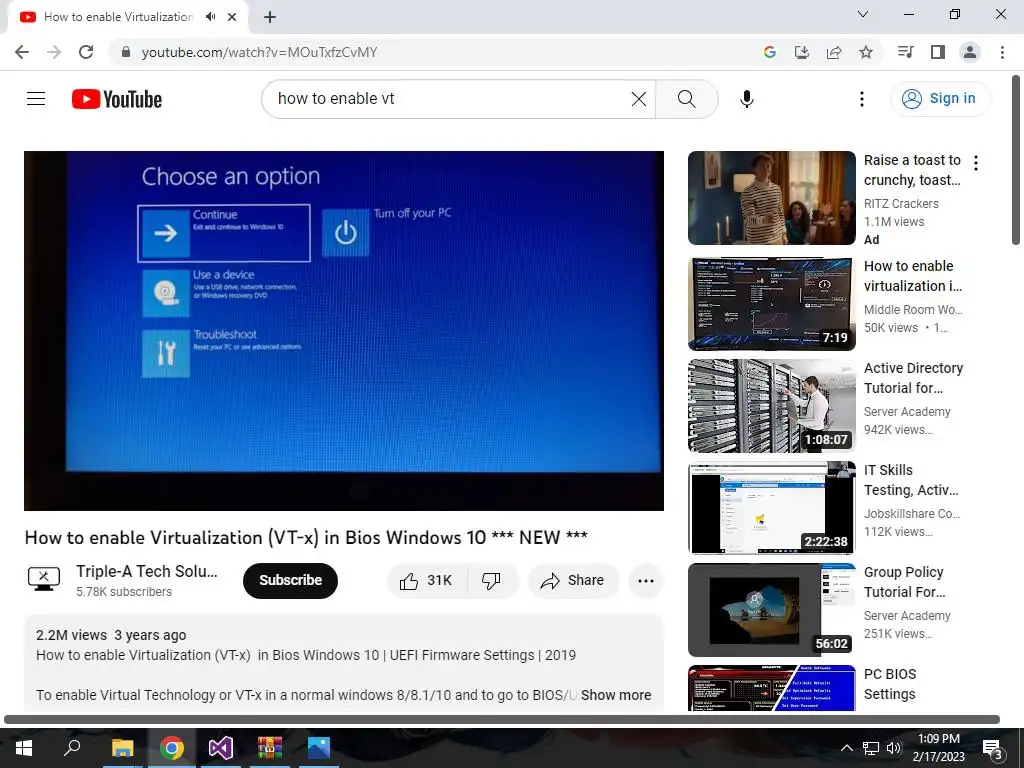Open 'How to enable virtualization i...' title

[913, 276]
